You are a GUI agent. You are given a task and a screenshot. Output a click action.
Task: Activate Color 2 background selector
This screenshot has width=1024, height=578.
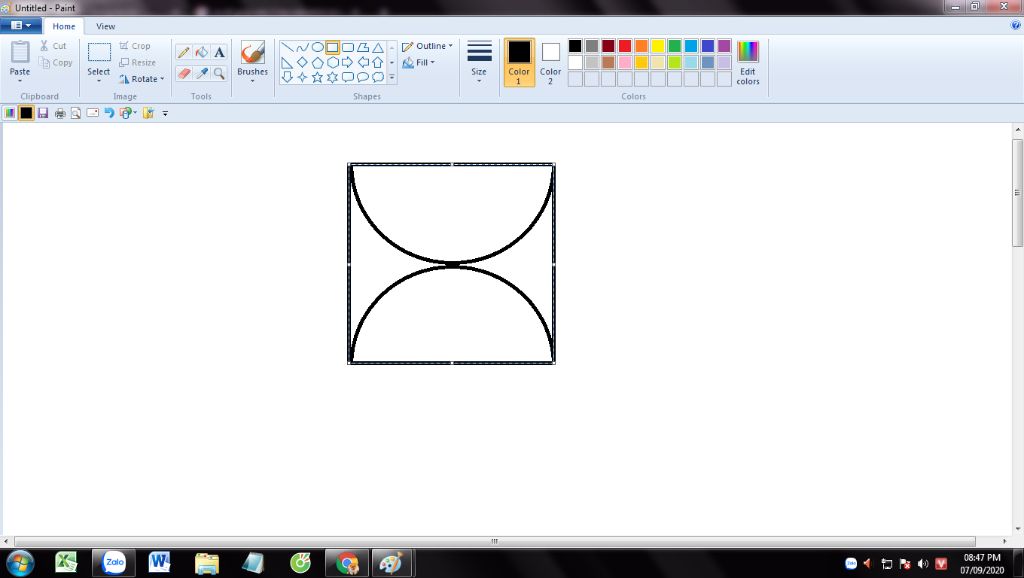(x=551, y=62)
